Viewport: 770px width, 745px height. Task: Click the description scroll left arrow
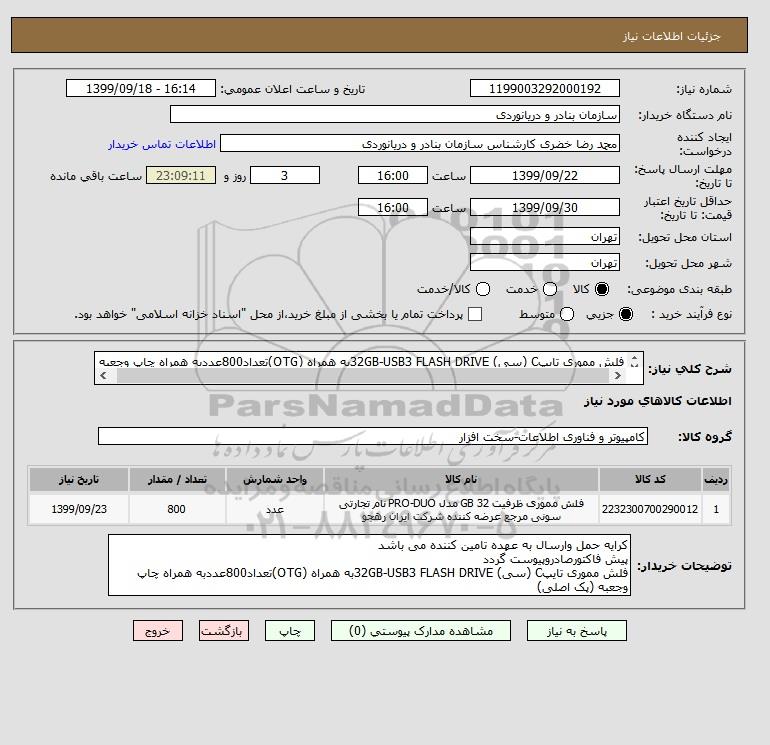(103, 376)
